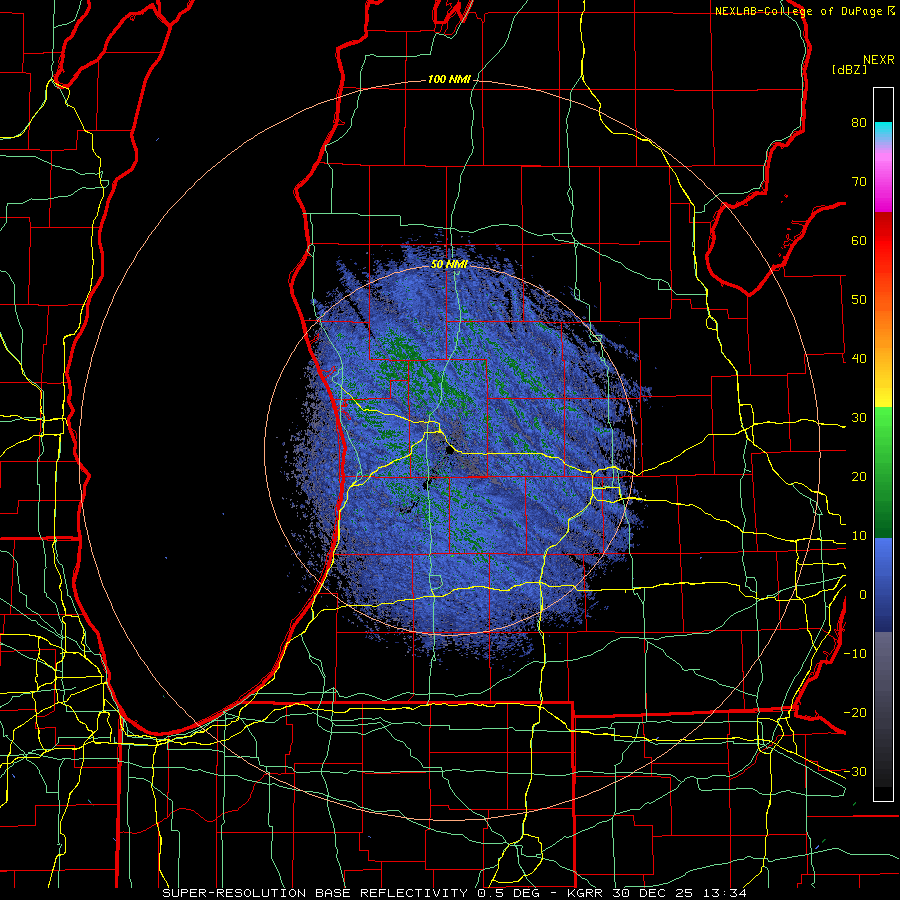Click the 60 dBZ legend value
The image size is (900, 900).
(859, 240)
